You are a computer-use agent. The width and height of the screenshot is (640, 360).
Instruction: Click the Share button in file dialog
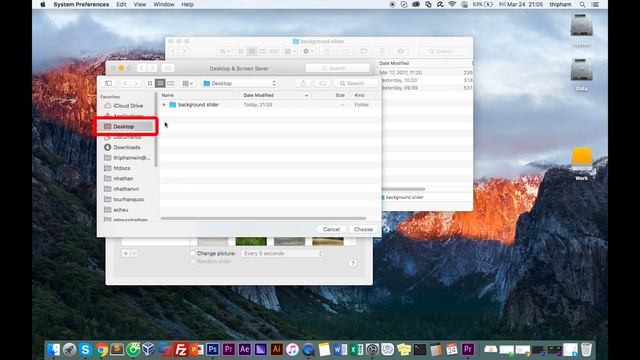click(303, 83)
